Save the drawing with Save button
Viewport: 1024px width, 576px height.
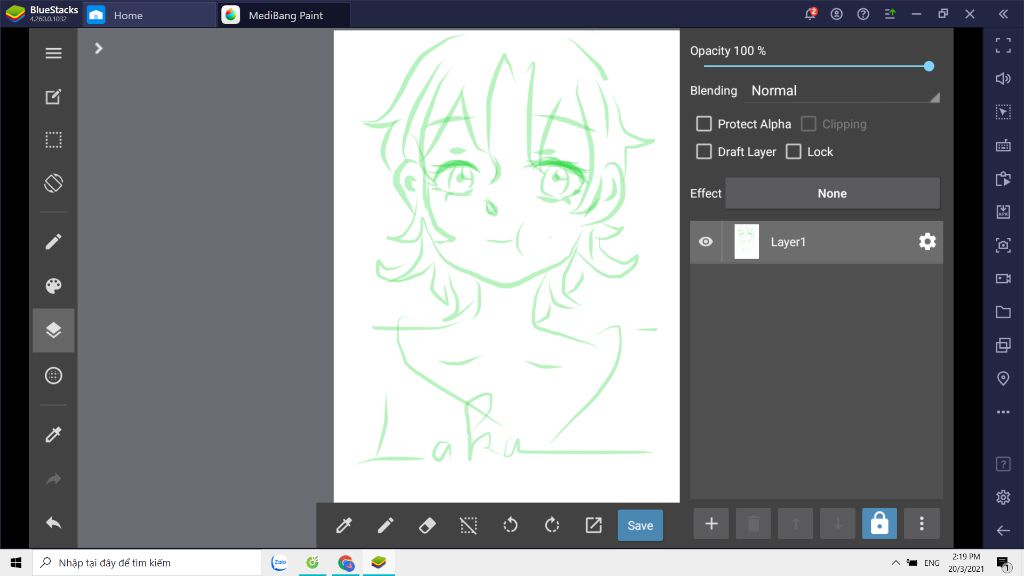[640, 525]
